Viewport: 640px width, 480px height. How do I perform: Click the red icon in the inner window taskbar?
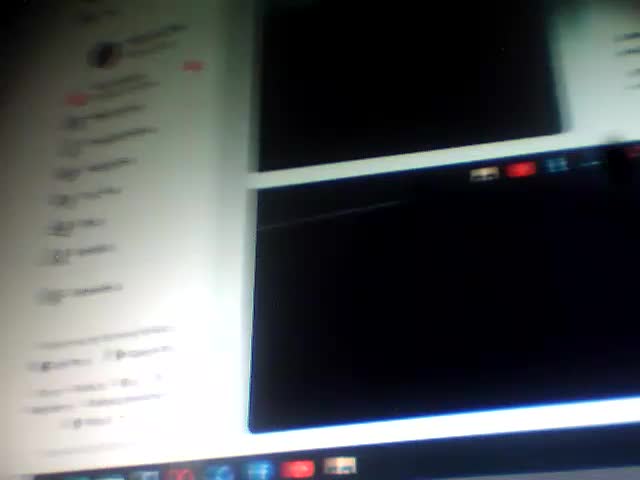520,171
